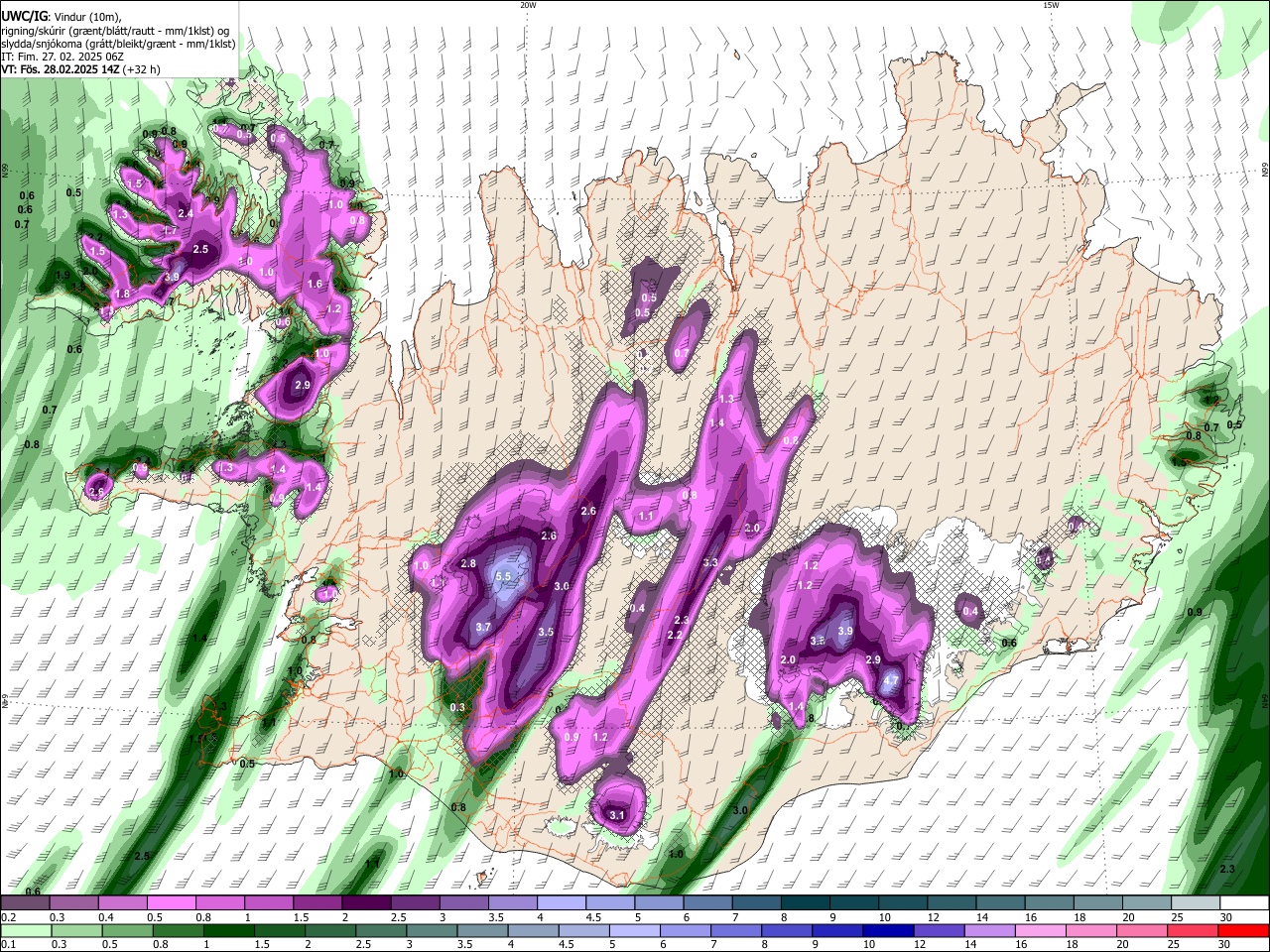Click the 3.3 precipitation value on the map
The image size is (1270, 952).
(710, 562)
